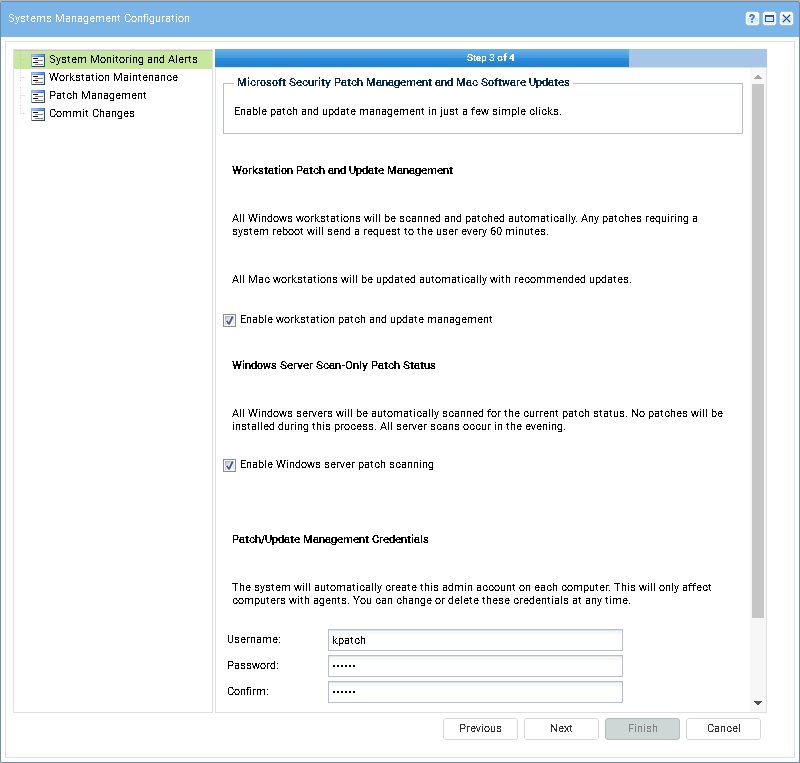Open the help question mark icon
The image size is (800, 763).
coord(752,19)
